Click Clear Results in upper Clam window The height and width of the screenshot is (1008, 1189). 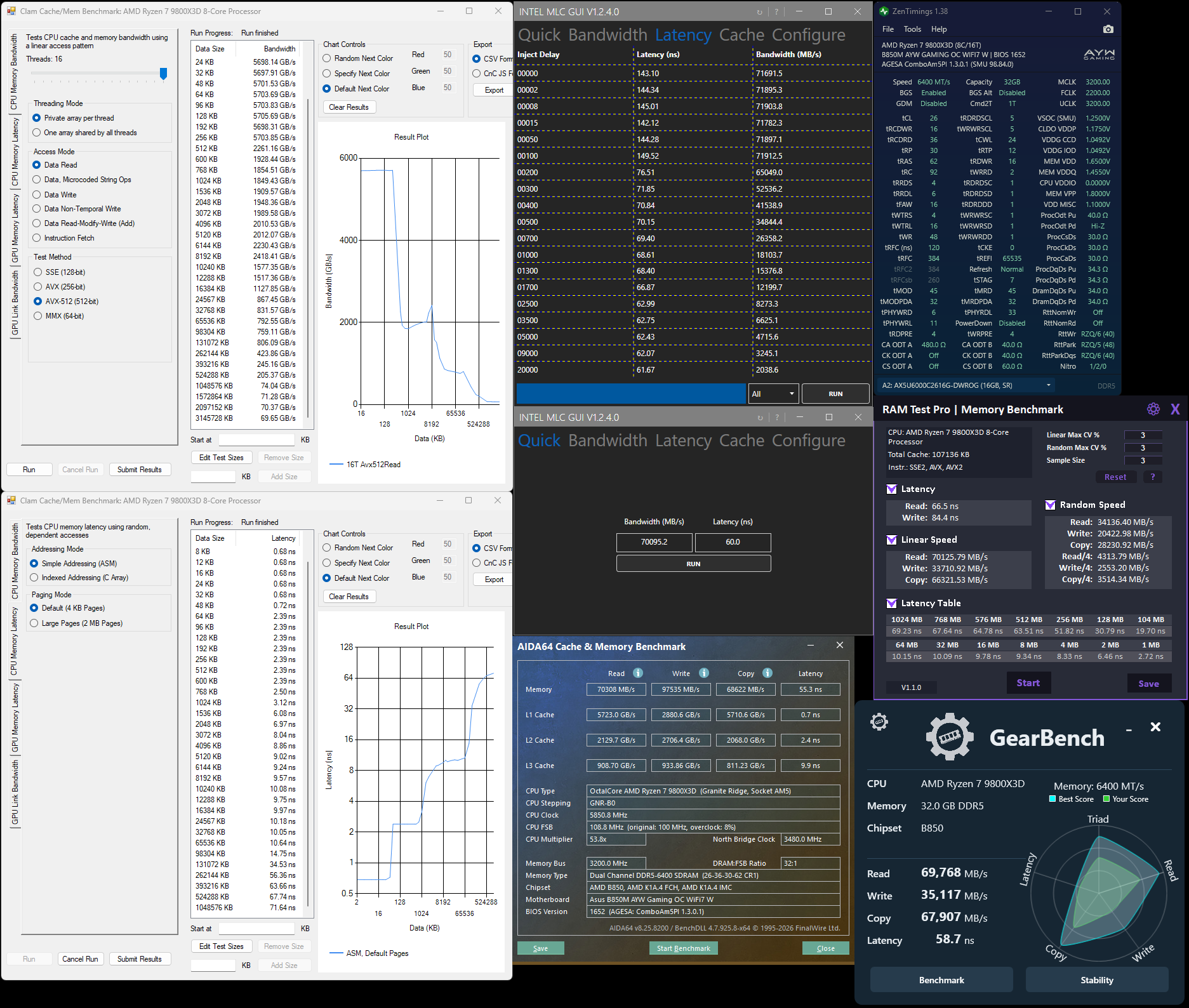[349, 107]
